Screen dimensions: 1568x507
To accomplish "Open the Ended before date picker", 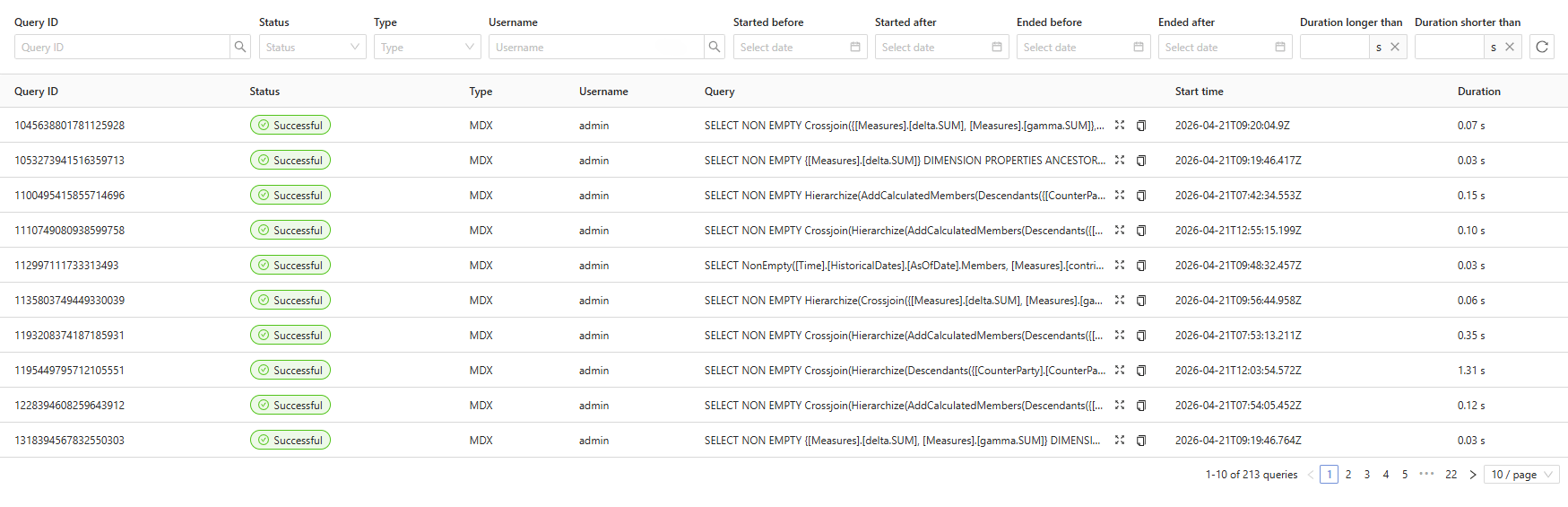I will pyautogui.click(x=1083, y=47).
